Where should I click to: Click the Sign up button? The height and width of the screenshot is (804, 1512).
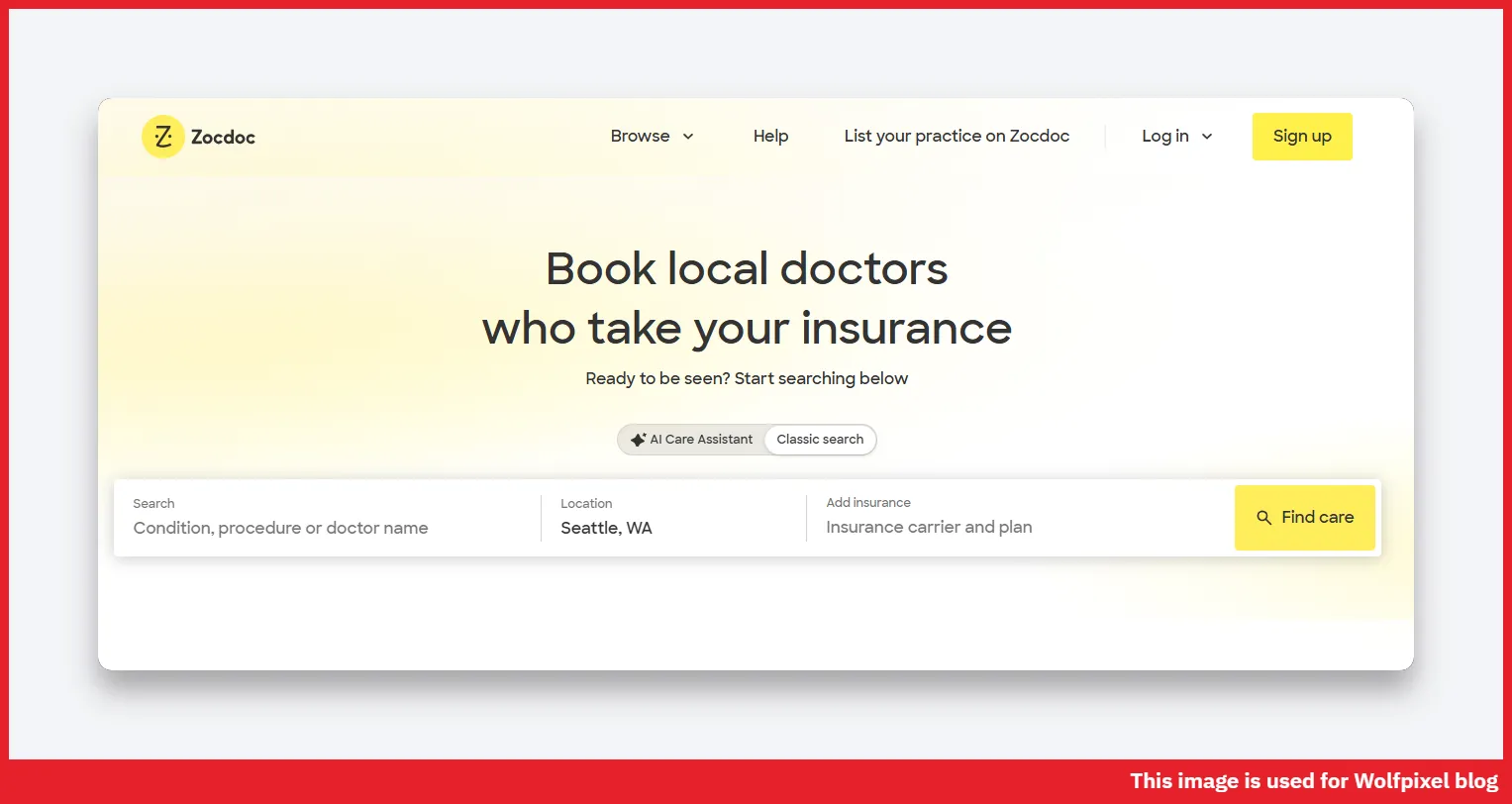tap(1302, 137)
